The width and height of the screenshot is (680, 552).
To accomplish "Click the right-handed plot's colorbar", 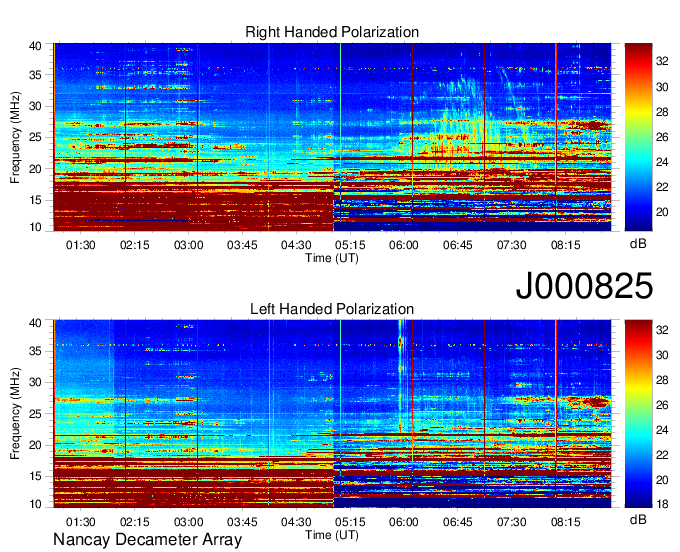I will click(x=638, y=137).
